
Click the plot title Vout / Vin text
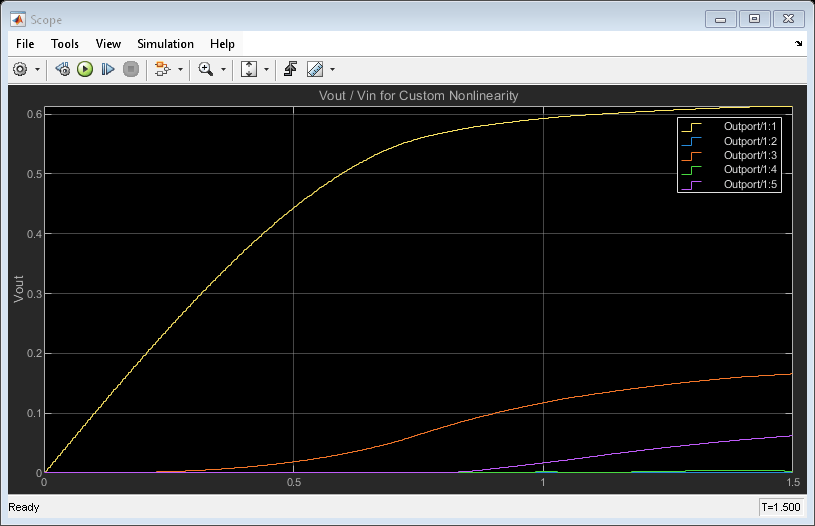(417, 96)
